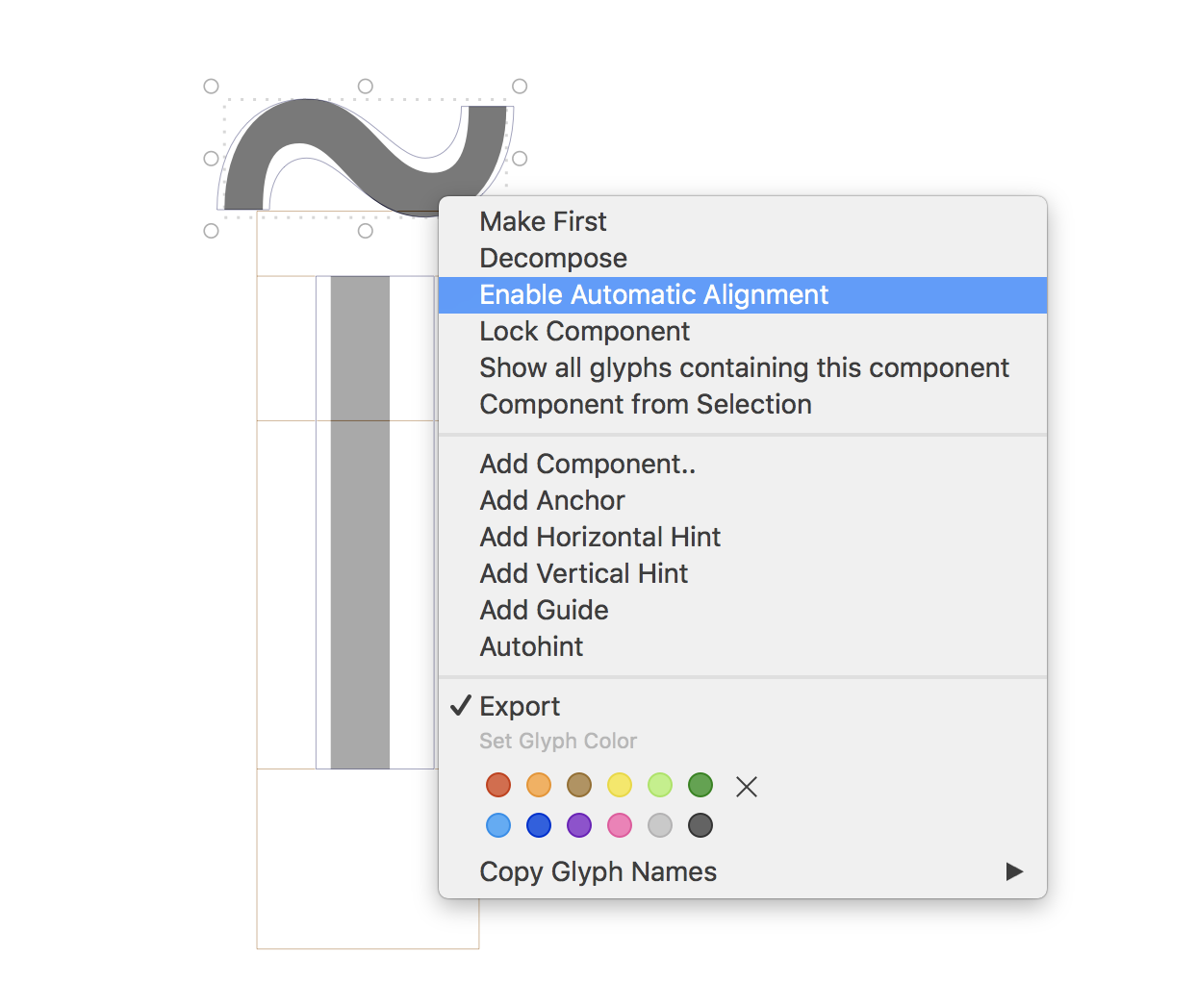Image resolution: width=1197 pixels, height=1008 pixels.
Task: Select the purple glyph color swatch
Action: click(579, 825)
